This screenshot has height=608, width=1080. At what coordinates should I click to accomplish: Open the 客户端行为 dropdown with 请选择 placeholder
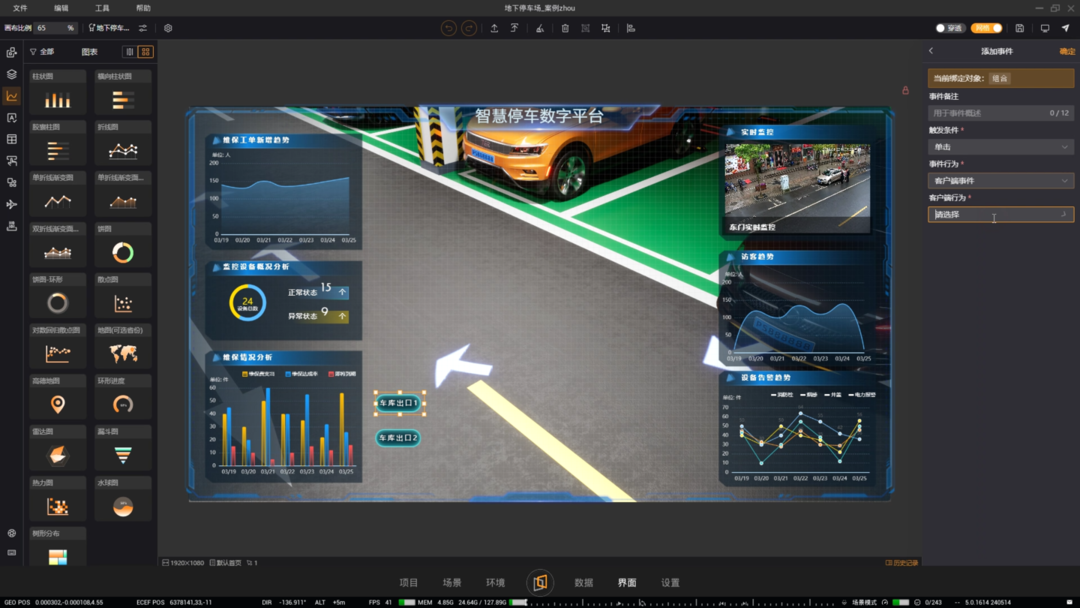1000,214
